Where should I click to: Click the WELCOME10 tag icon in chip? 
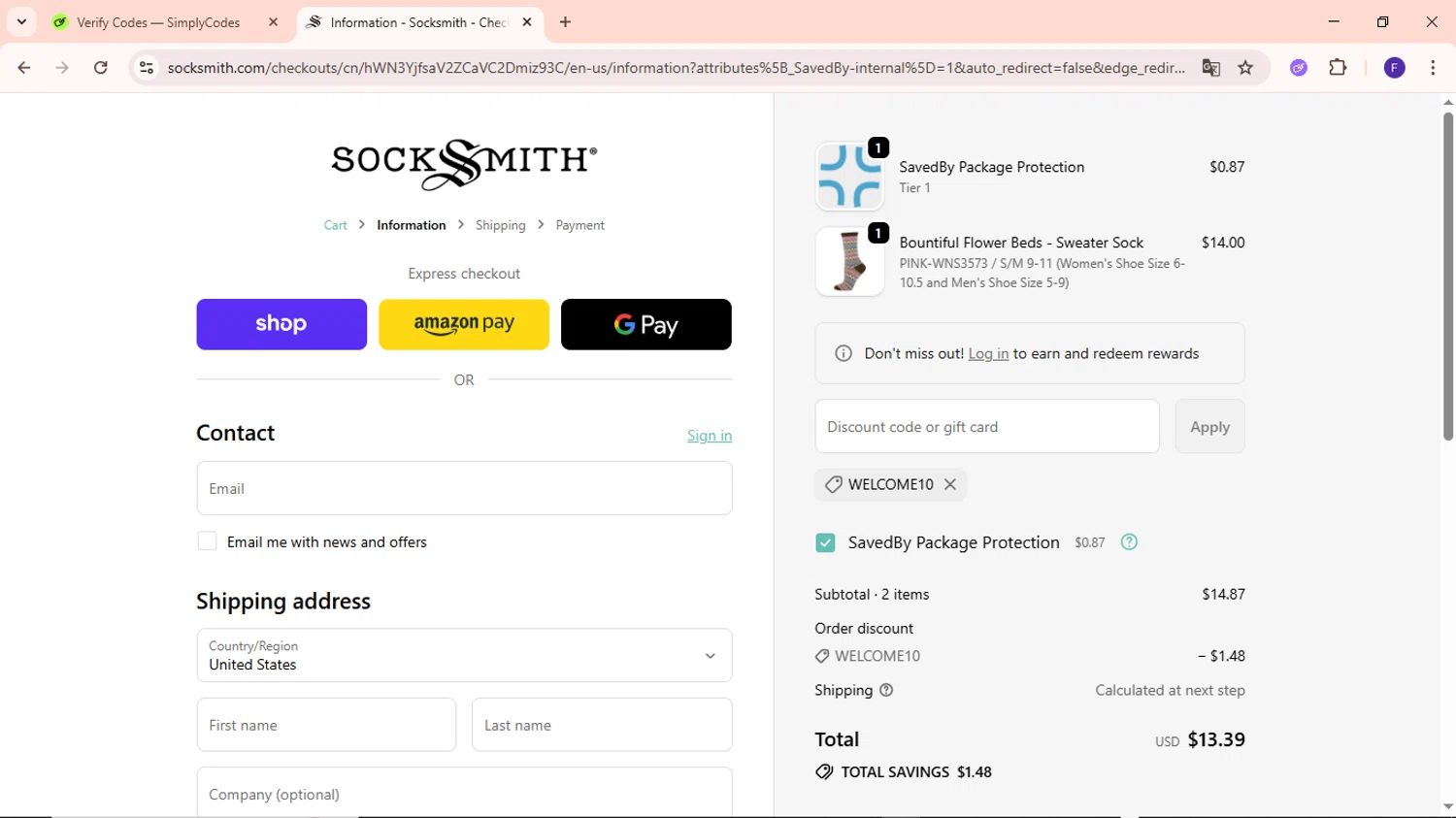(833, 484)
